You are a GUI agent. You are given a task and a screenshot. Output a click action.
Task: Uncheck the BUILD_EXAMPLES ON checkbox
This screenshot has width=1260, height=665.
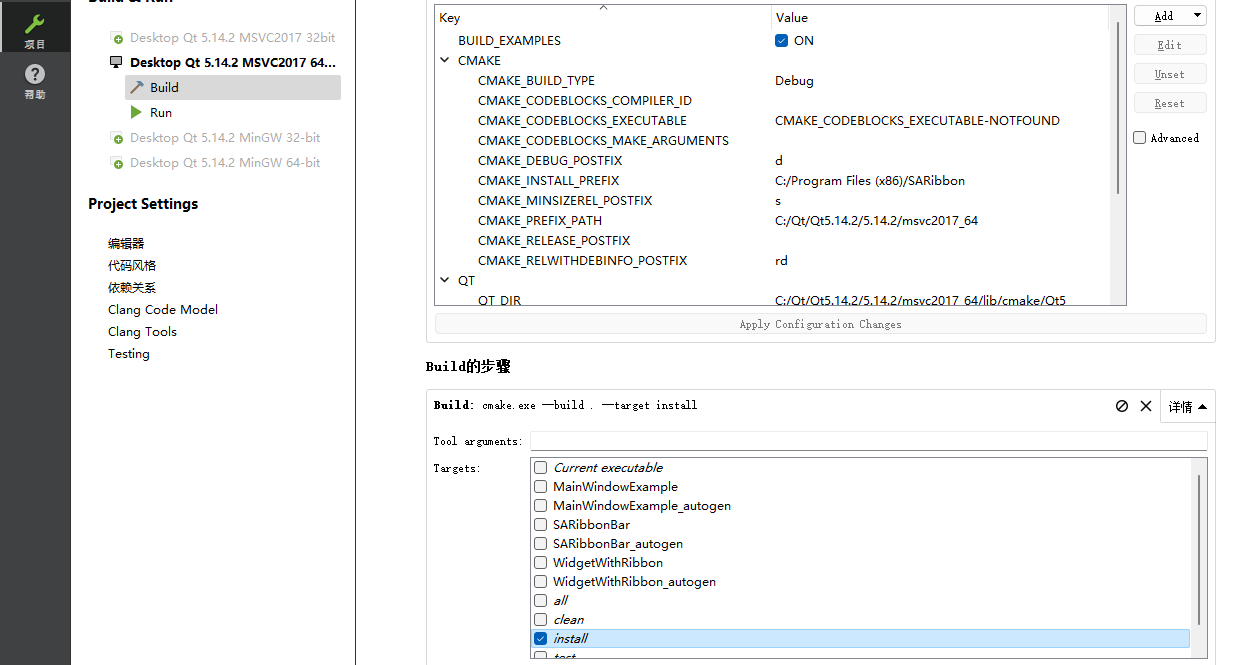pos(781,40)
